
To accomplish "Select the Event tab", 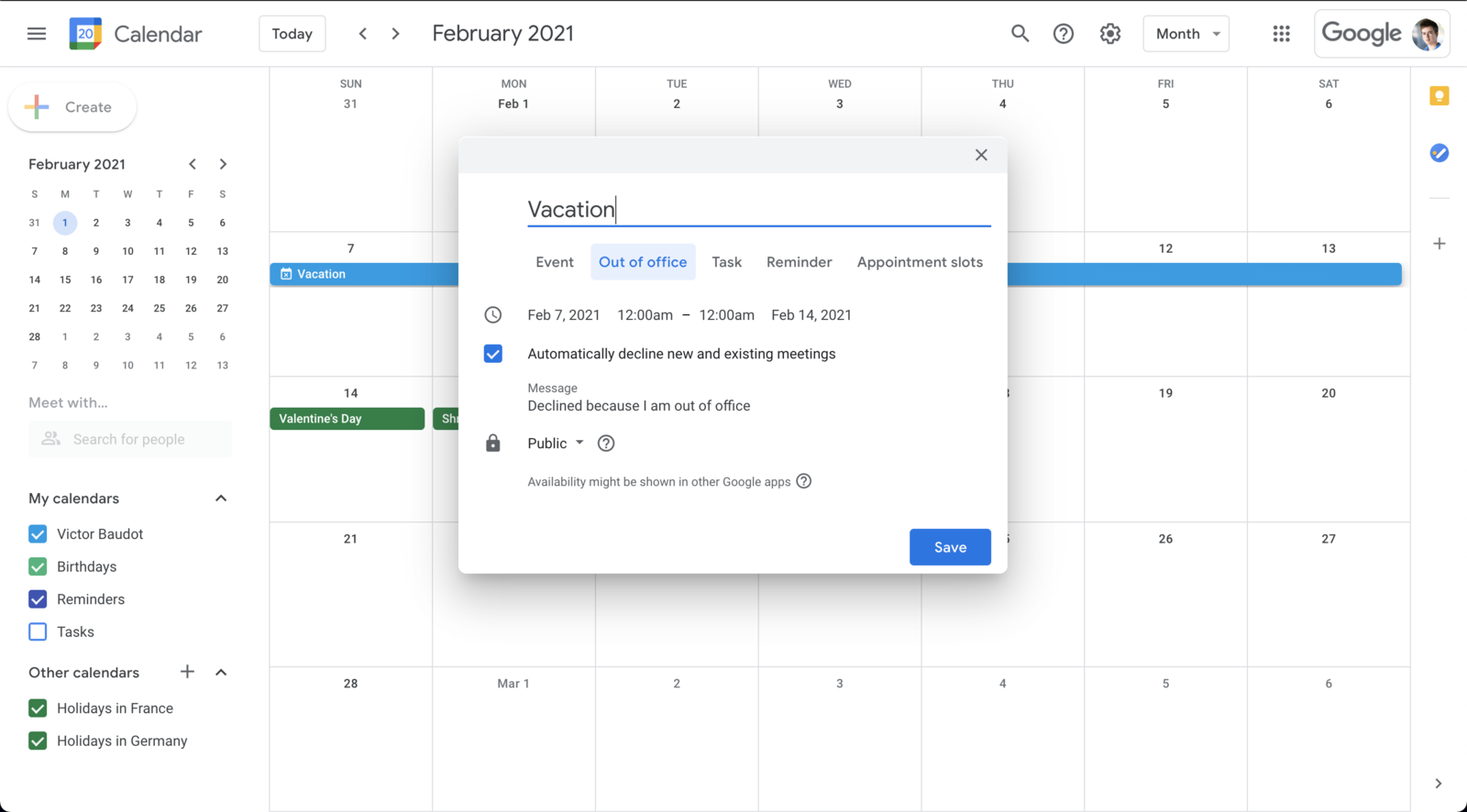I will click(555, 262).
